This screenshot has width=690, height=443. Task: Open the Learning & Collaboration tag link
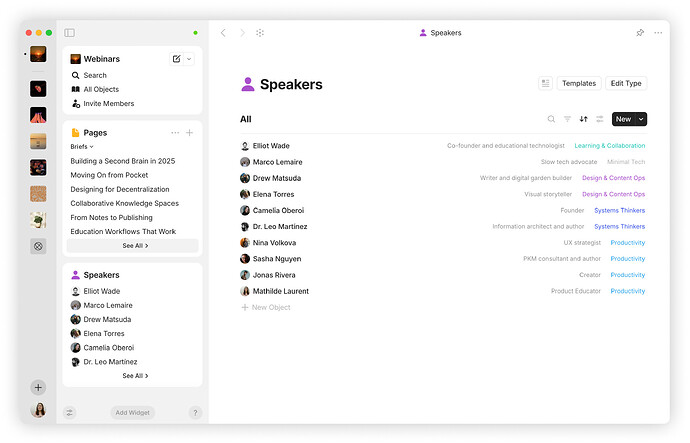[x=609, y=146]
